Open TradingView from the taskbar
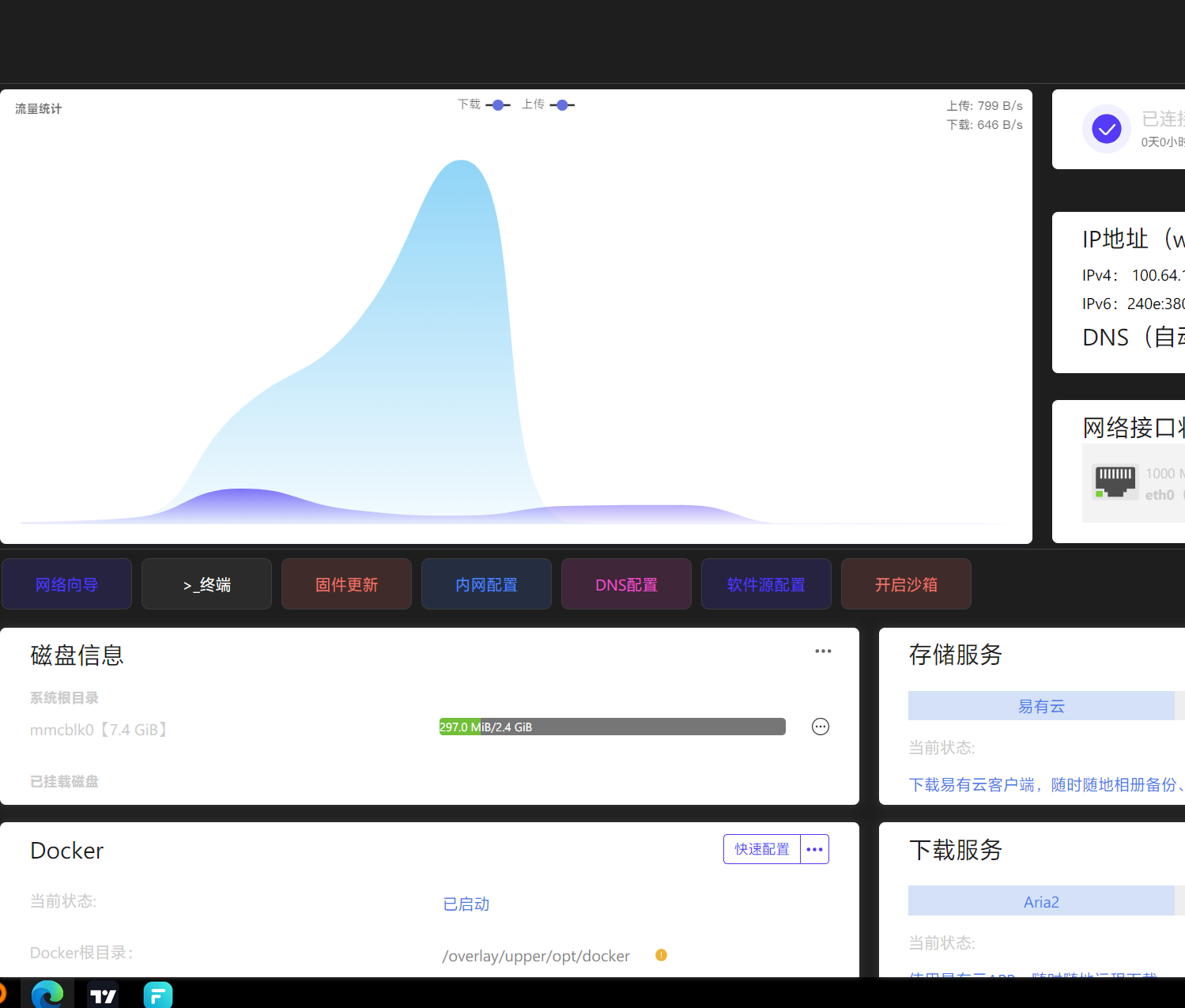 point(103,995)
